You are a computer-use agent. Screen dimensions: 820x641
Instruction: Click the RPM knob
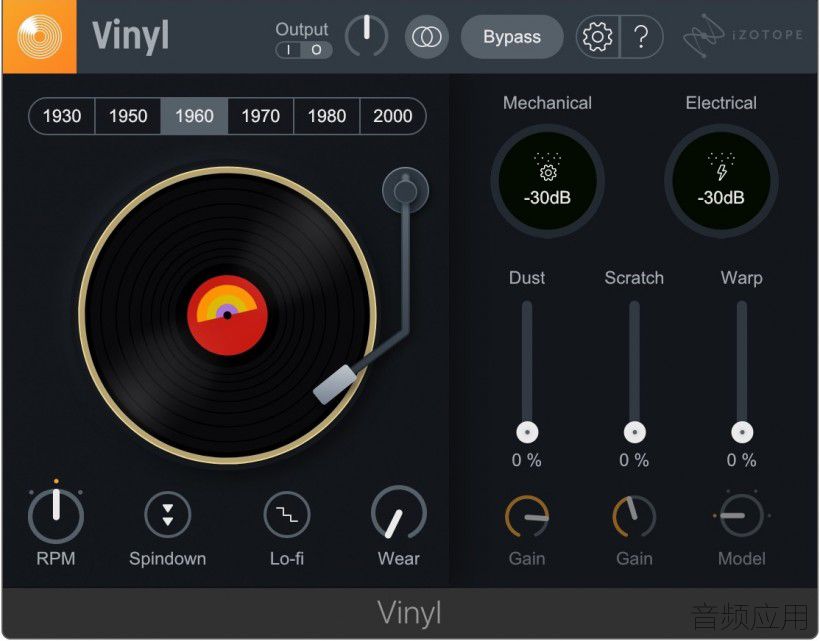coord(56,516)
